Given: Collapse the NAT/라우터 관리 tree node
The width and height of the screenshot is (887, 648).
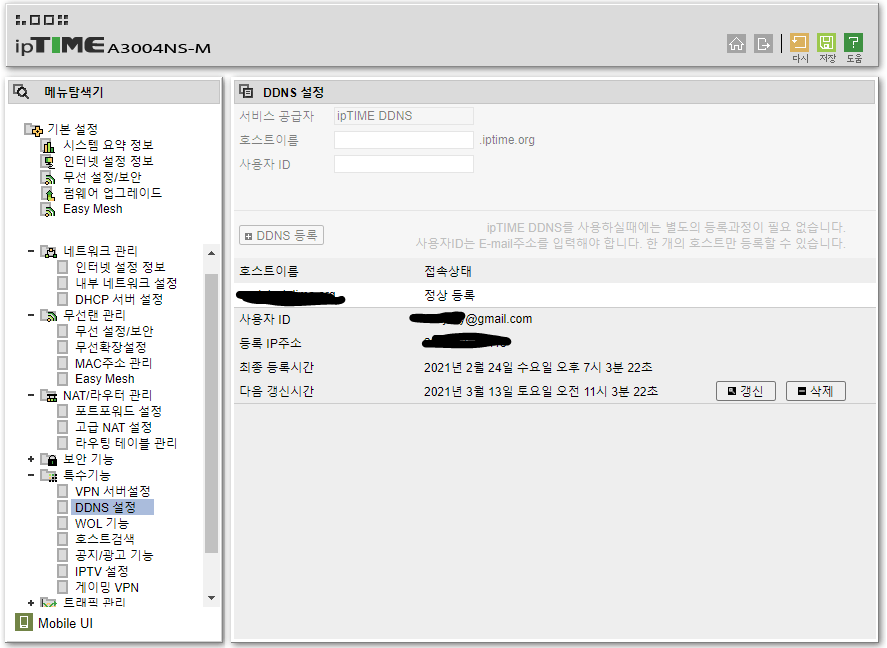Looking at the screenshot, I should click(31, 395).
